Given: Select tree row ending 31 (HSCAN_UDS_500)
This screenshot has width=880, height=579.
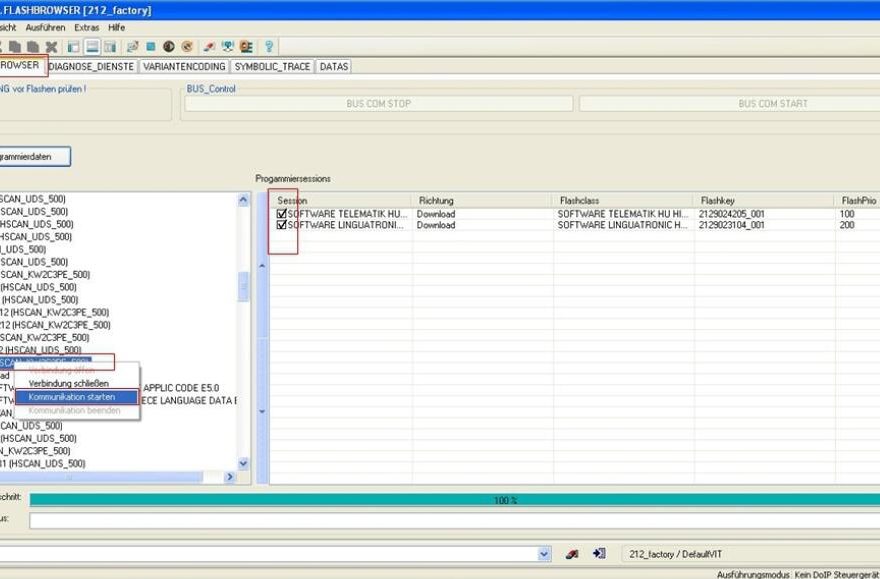Looking at the screenshot, I should coord(43,463).
